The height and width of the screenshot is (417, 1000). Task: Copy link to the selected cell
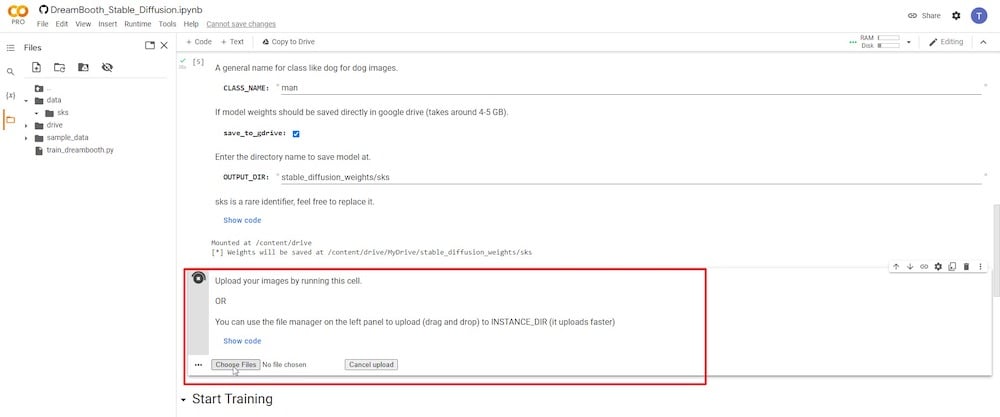pos(924,267)
